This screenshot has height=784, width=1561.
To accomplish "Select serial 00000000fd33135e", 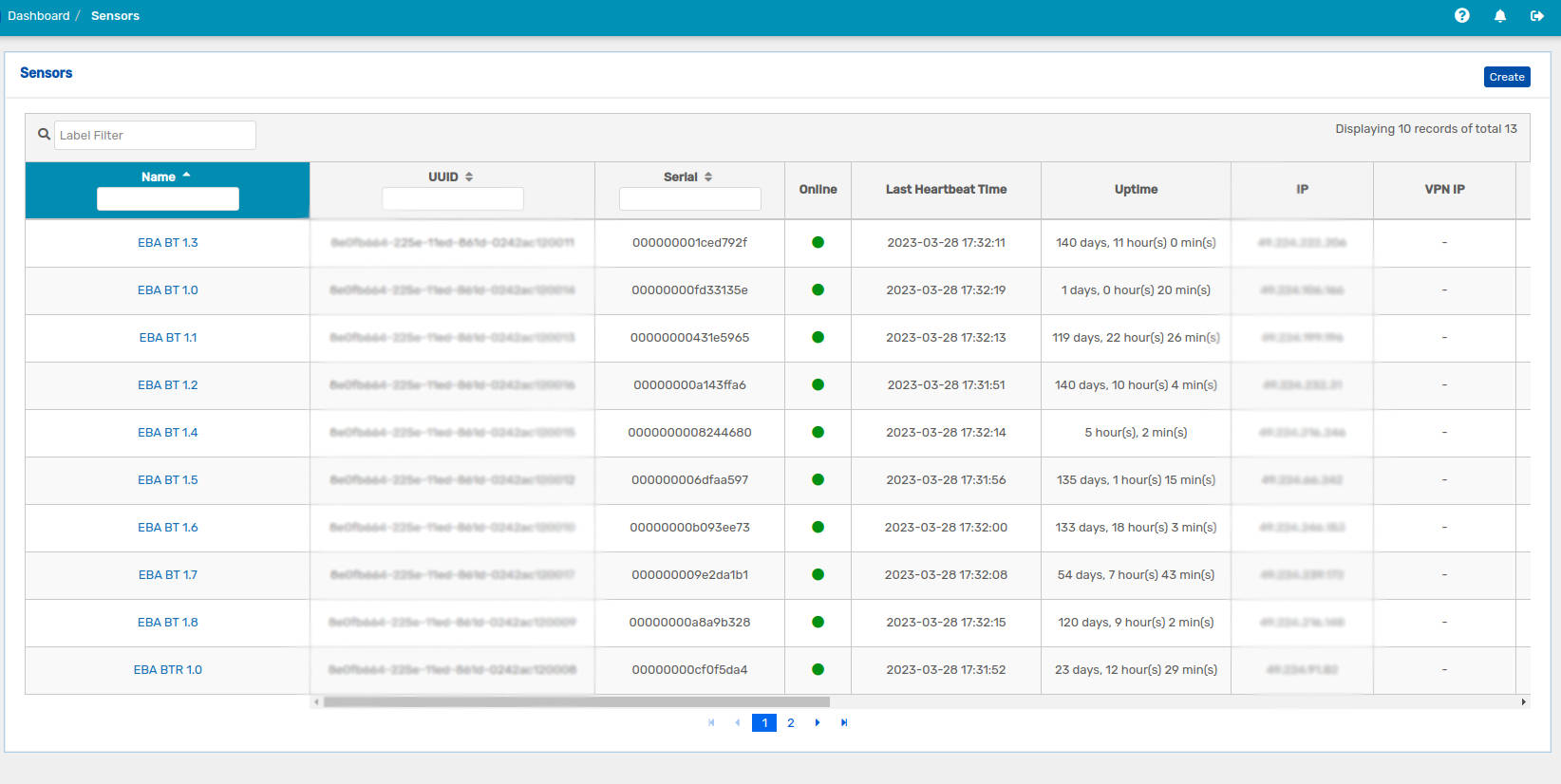I will pyautogui.click(x=690, y=290).
